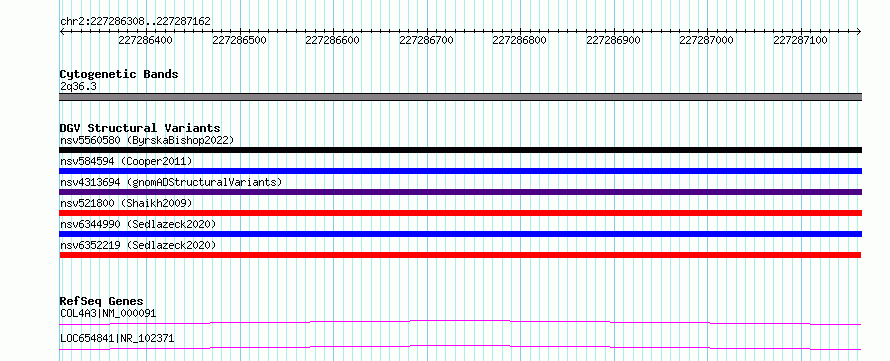Click the chr2:227286308..227287162 region label
The width and height of the screenshot is (890, 361).
click(135, 21)
